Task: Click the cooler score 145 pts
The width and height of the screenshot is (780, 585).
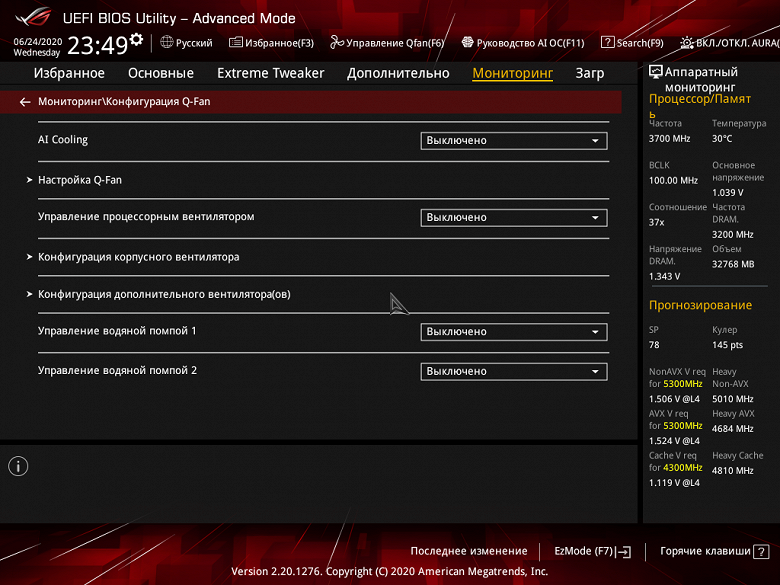Action: coord(727,345)
